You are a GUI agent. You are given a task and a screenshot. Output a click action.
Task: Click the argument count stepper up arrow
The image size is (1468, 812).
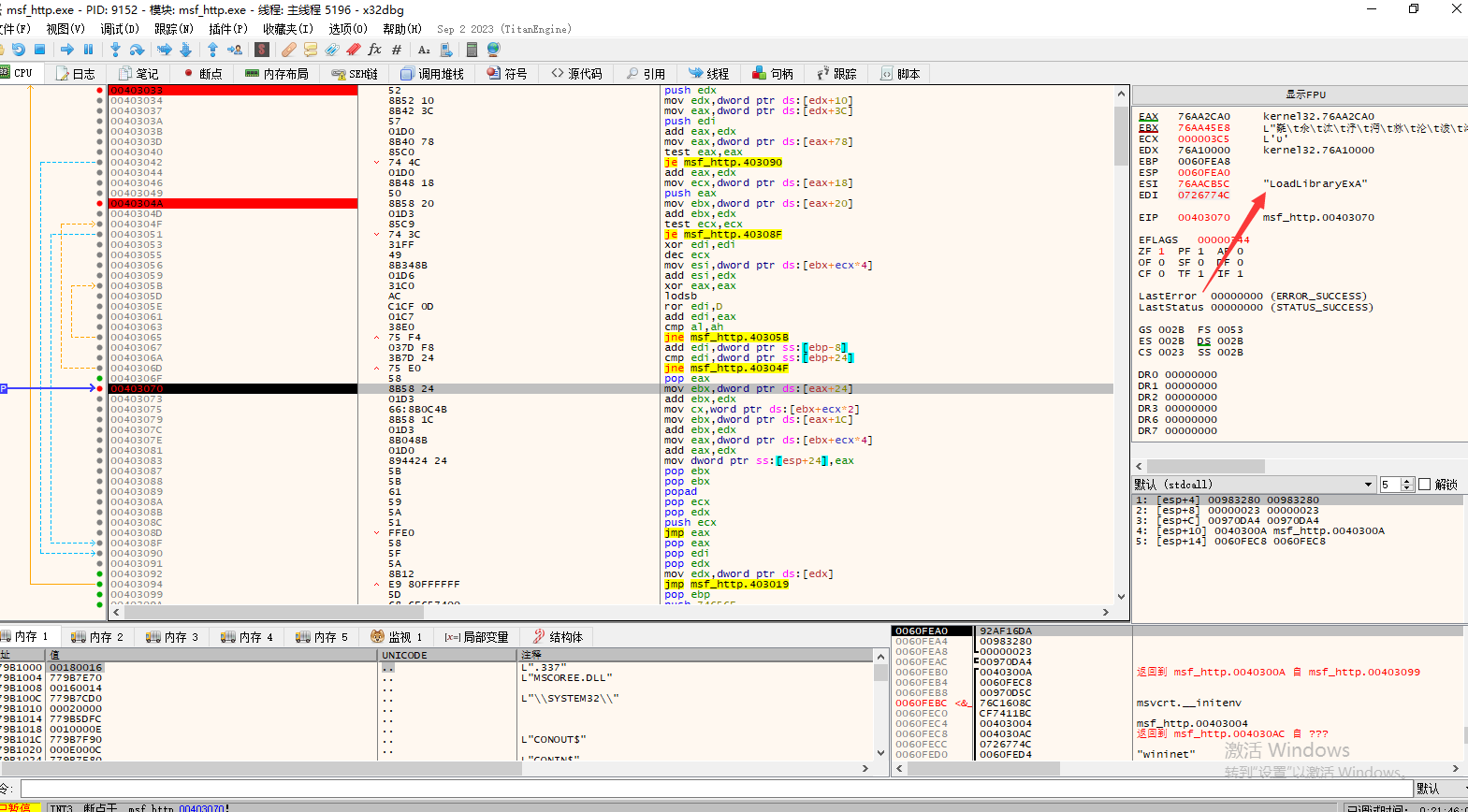[x=1407, y=480]
